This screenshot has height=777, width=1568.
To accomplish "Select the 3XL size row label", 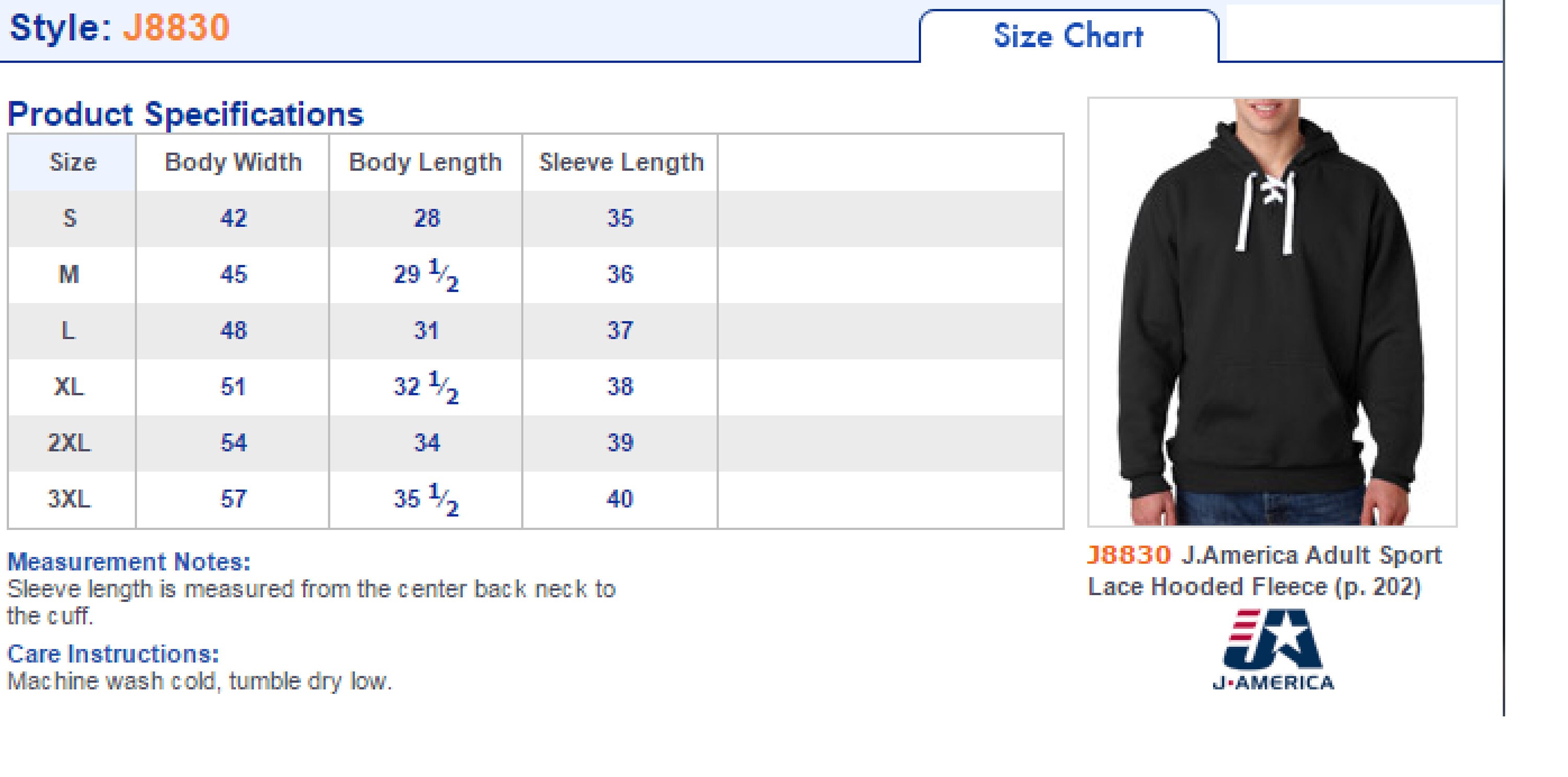I will click(70, 499).
